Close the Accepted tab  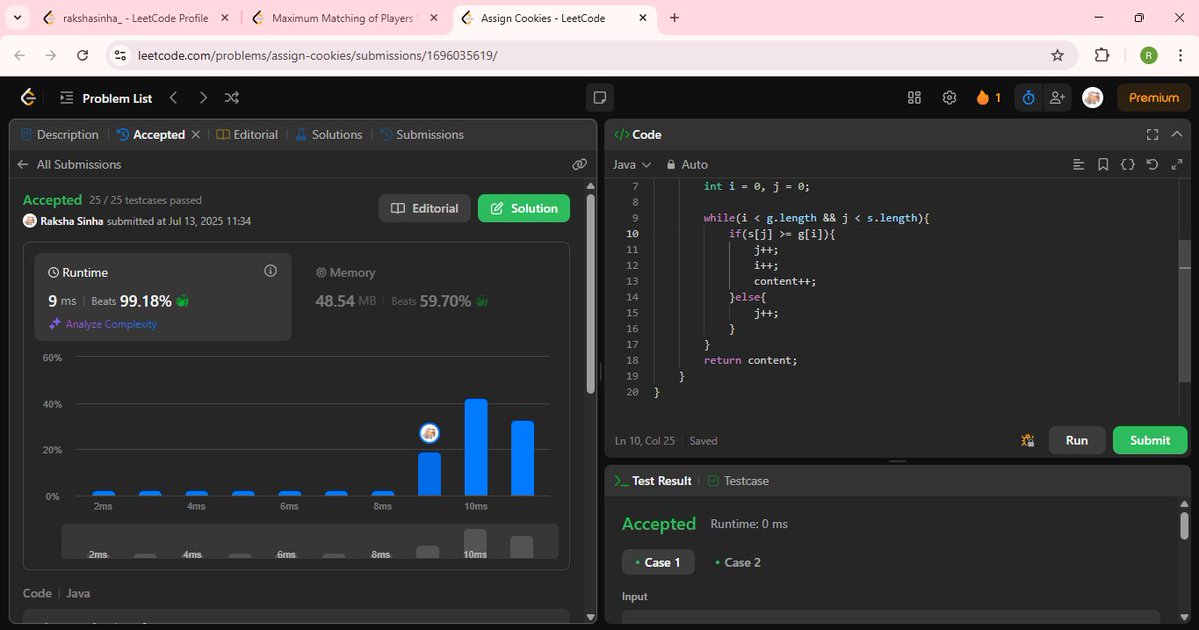point(196,135)
